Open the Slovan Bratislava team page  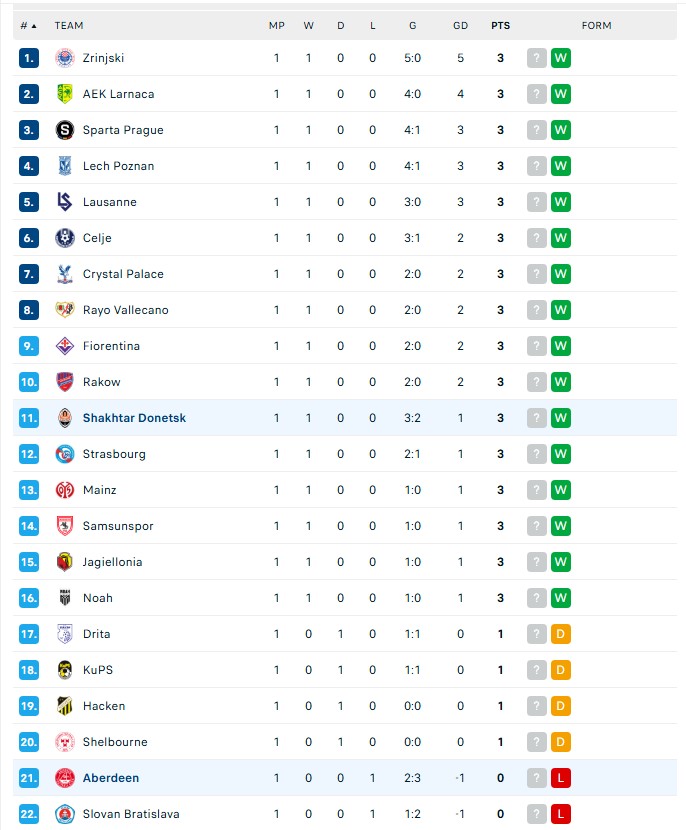point(131,814)
